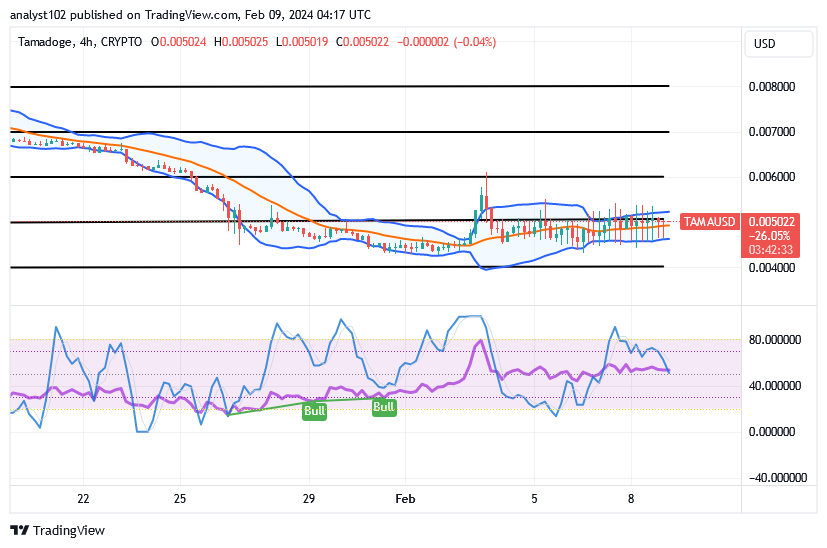Click the open value O0.005024
The image size is (827, 548).
tap(178, 42)
